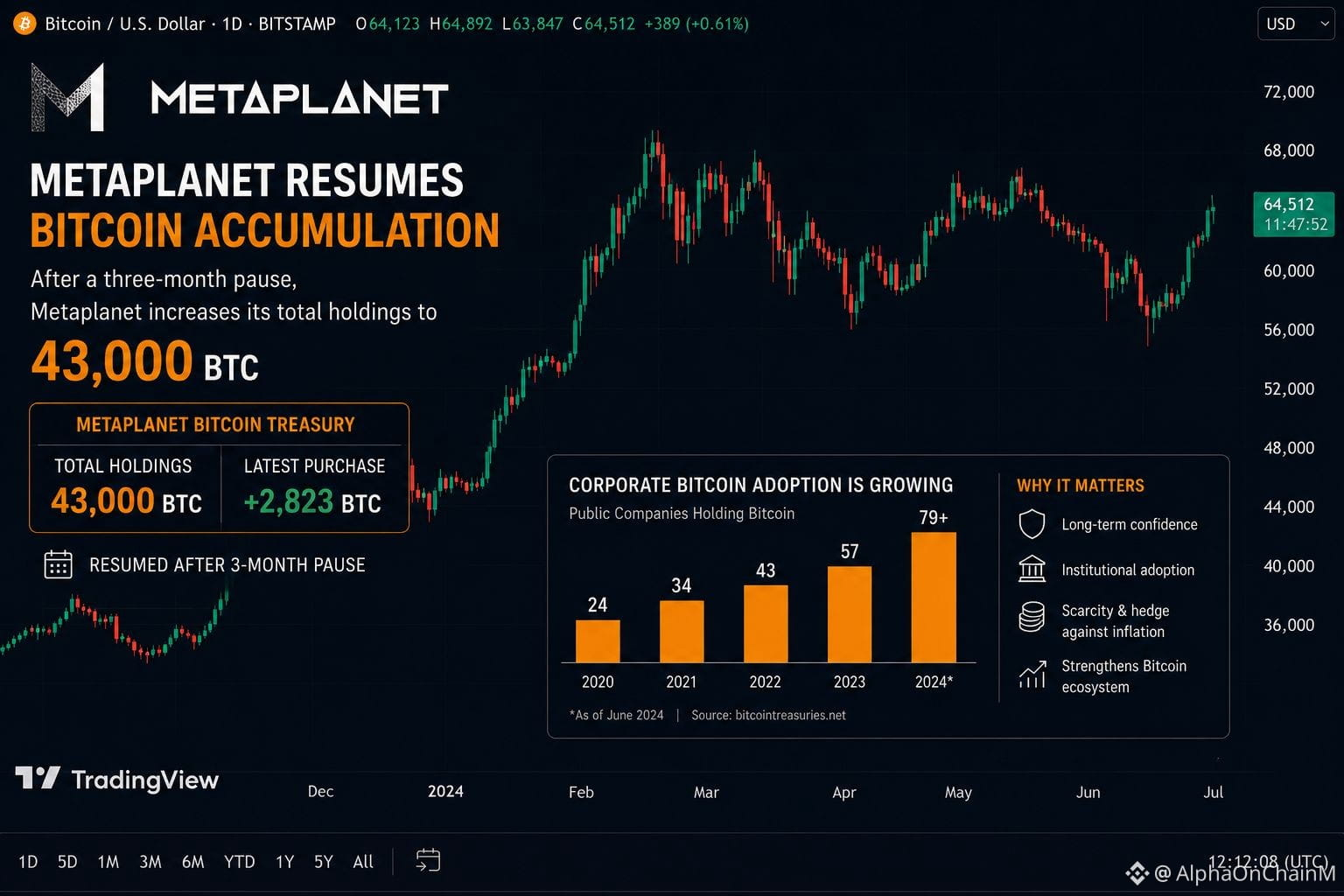The image size is (1344, 896).
Task: Click the bank building icon for Institutional adoption
Action: click(x=1032, y=569)
